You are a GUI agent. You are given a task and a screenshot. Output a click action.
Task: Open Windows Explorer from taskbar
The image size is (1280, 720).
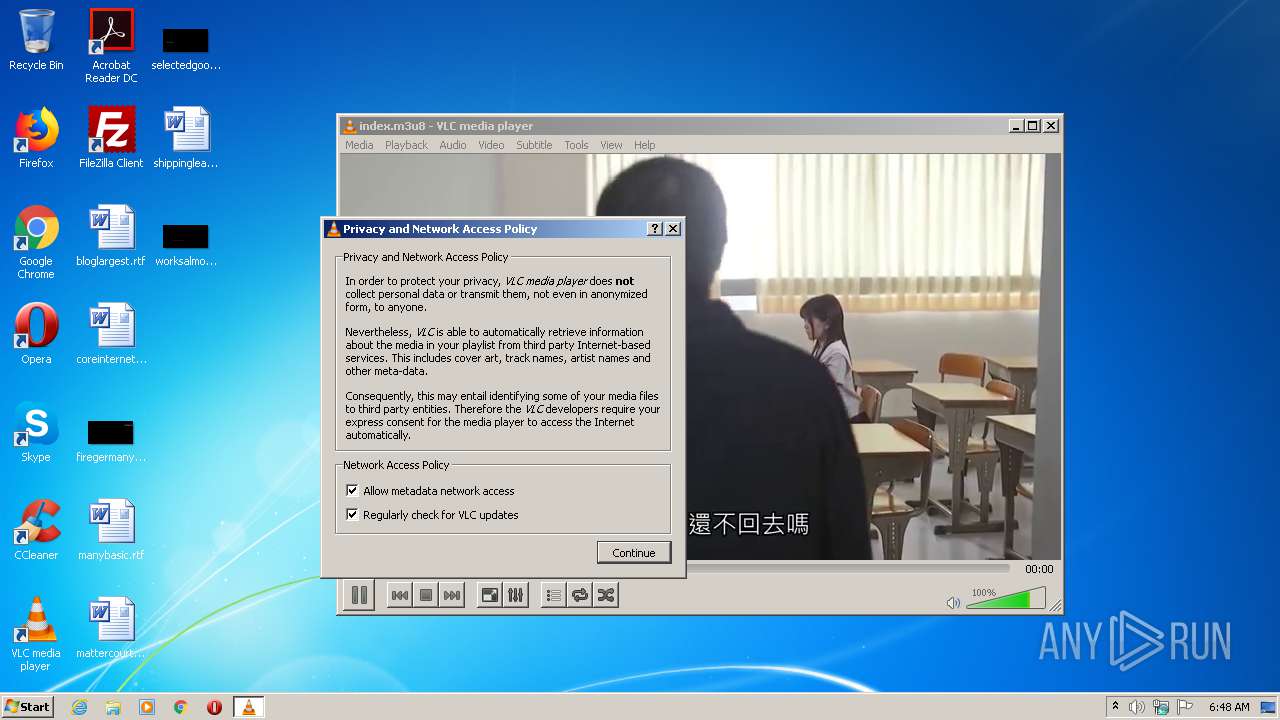(113, 707)
